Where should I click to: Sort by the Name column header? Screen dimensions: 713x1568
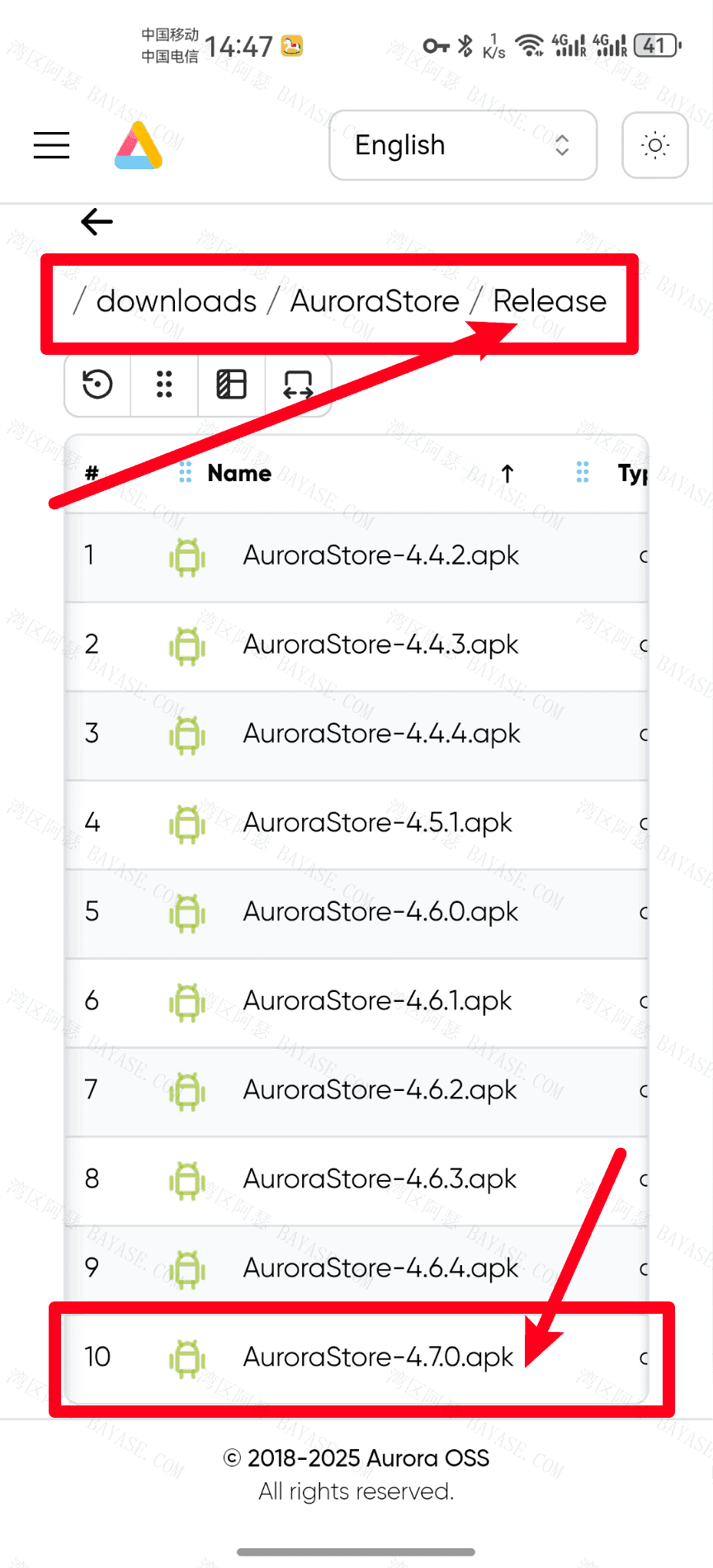[x=239, y=473]
